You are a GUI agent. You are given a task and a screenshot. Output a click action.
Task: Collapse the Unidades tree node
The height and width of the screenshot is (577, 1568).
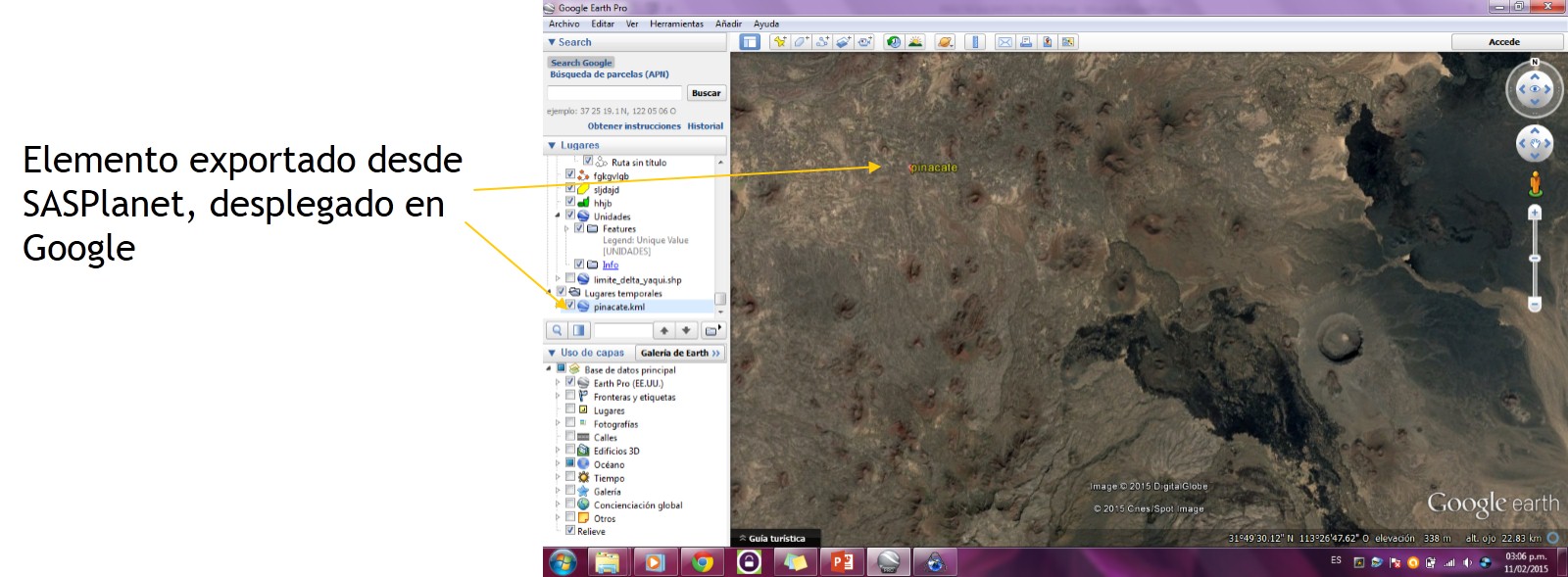[559, 216]
